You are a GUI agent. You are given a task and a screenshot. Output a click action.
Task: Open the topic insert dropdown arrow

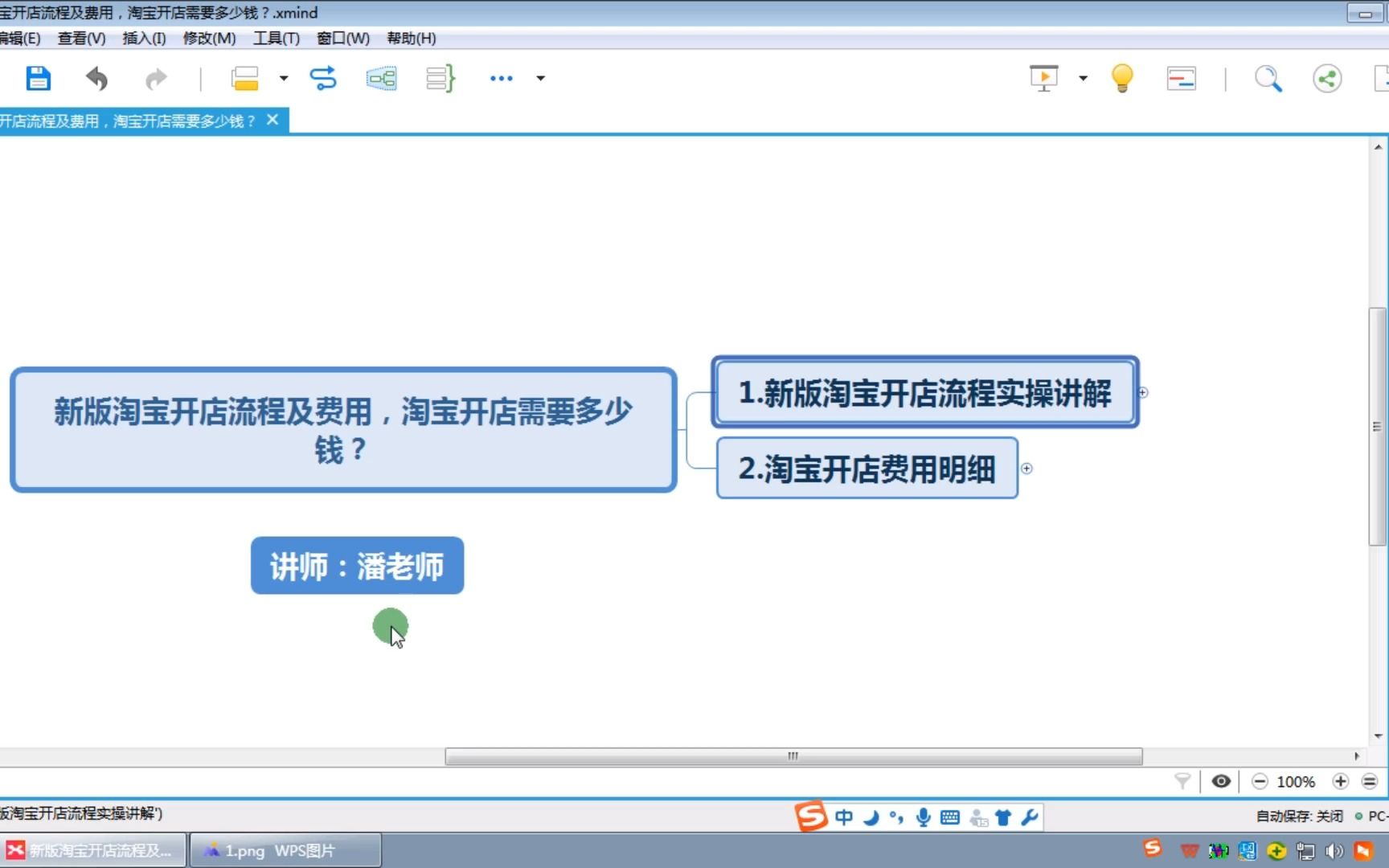[x=284, y=78]
